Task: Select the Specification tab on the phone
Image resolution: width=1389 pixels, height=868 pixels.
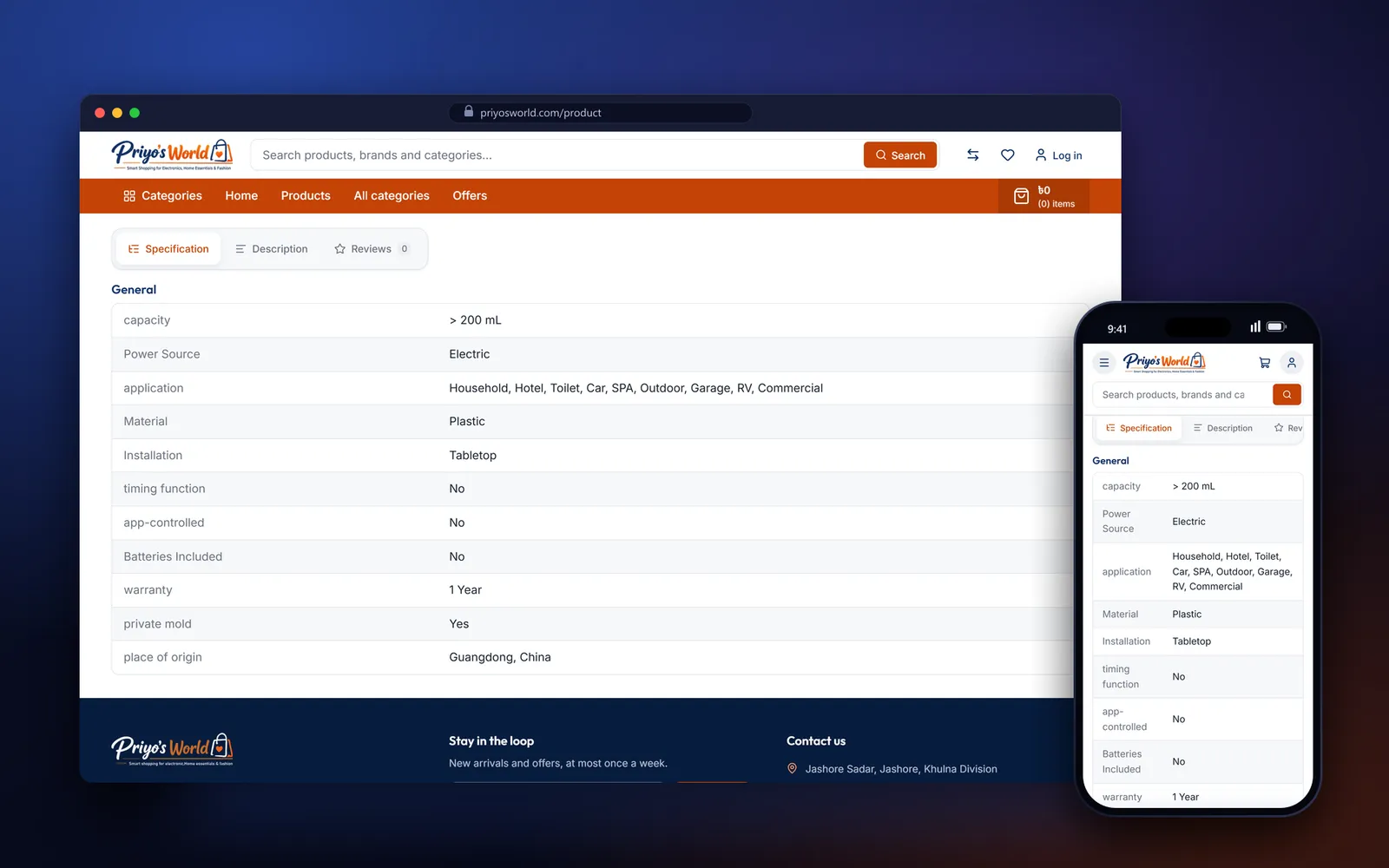Action: pyautogui.click(x=1139, y=428)
